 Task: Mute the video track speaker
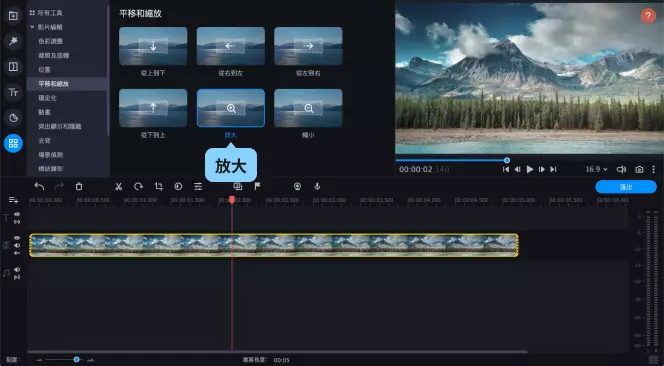click(x=17, y=245)
